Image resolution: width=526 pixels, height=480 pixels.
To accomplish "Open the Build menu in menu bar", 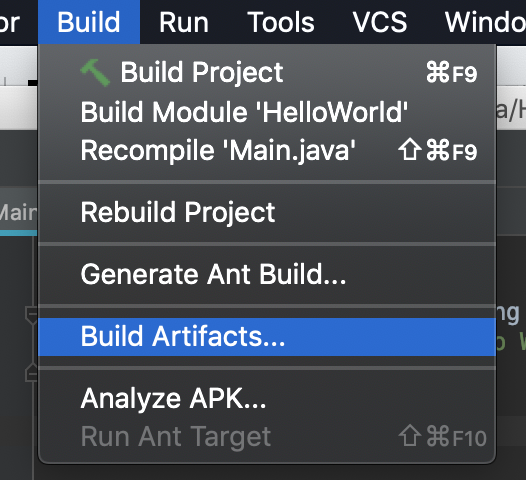I will [x=89, y=22].
